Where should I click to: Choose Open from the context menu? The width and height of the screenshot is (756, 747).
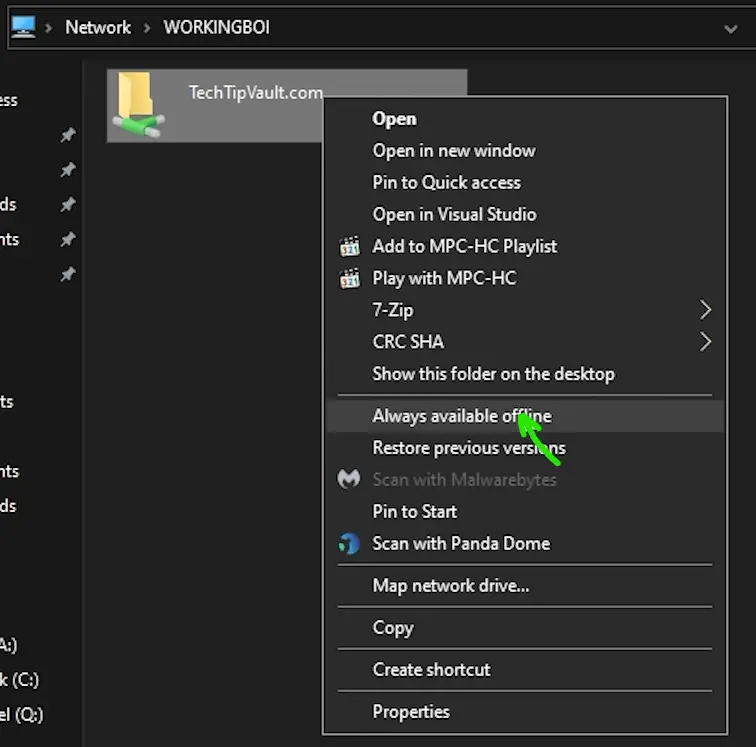525,119
